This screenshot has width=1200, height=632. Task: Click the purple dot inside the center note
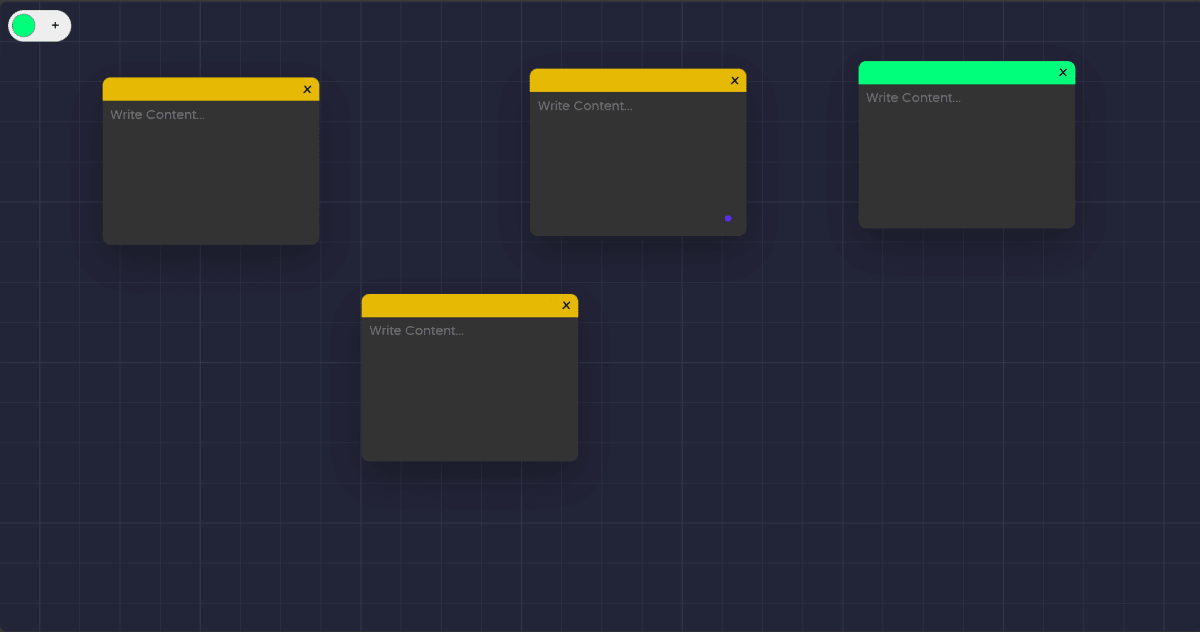coord(728,218)
